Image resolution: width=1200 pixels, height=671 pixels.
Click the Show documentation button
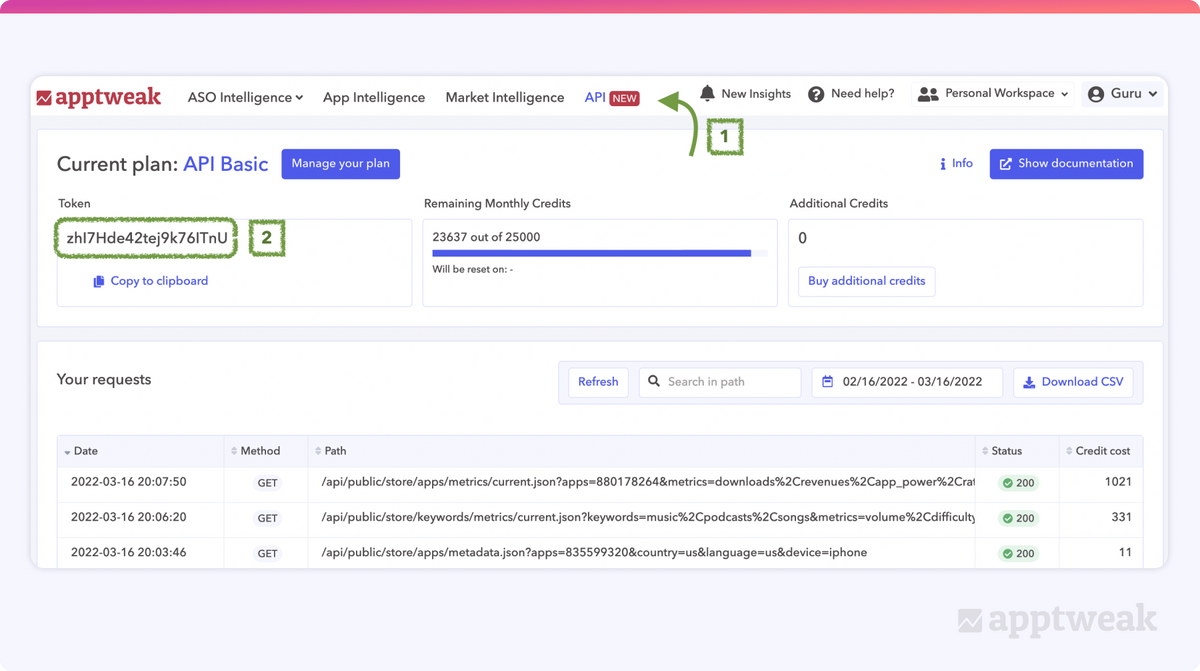pyautogui.click(x=1066, y=164)
